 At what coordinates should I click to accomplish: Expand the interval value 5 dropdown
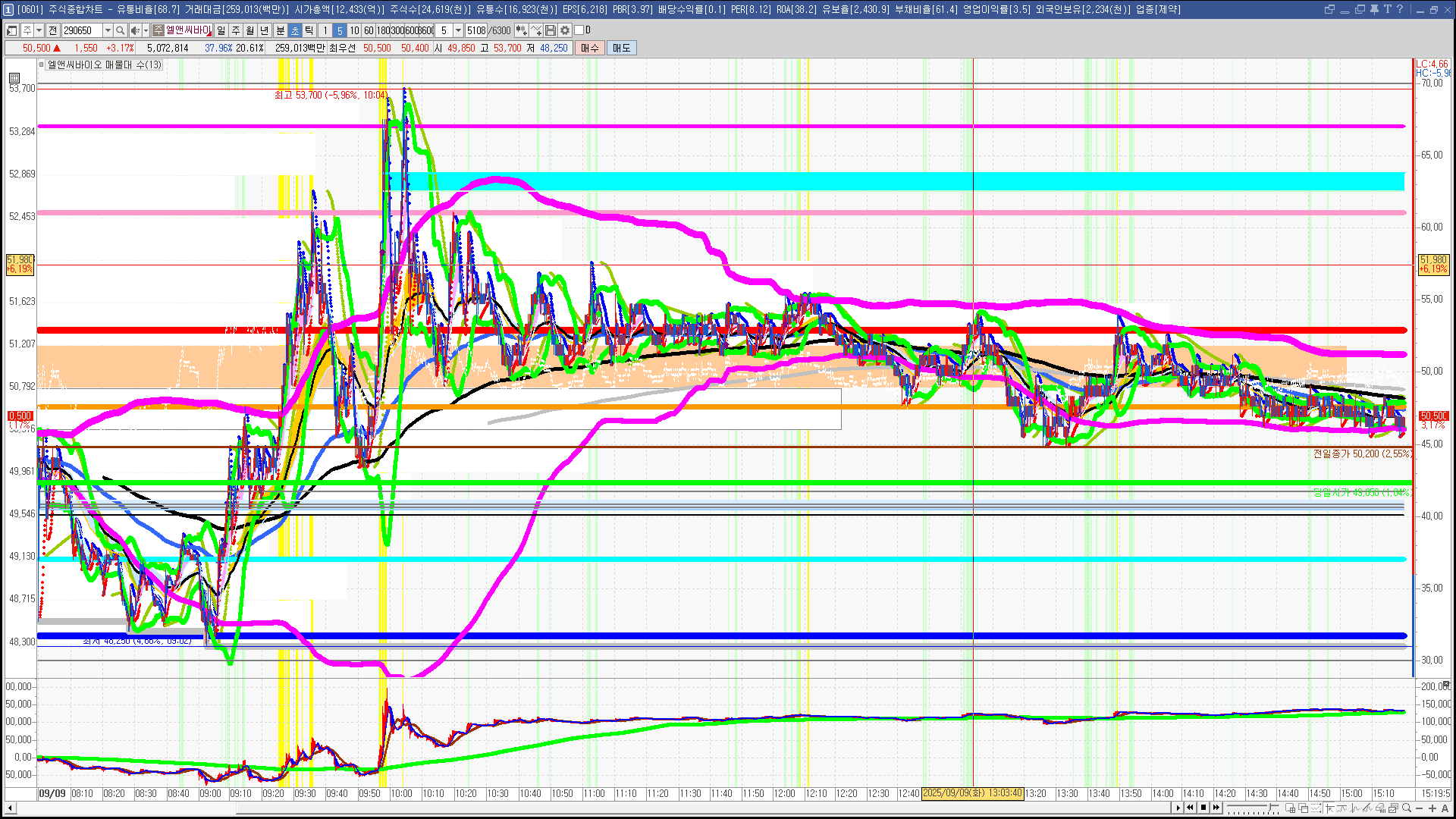point(458,30)
